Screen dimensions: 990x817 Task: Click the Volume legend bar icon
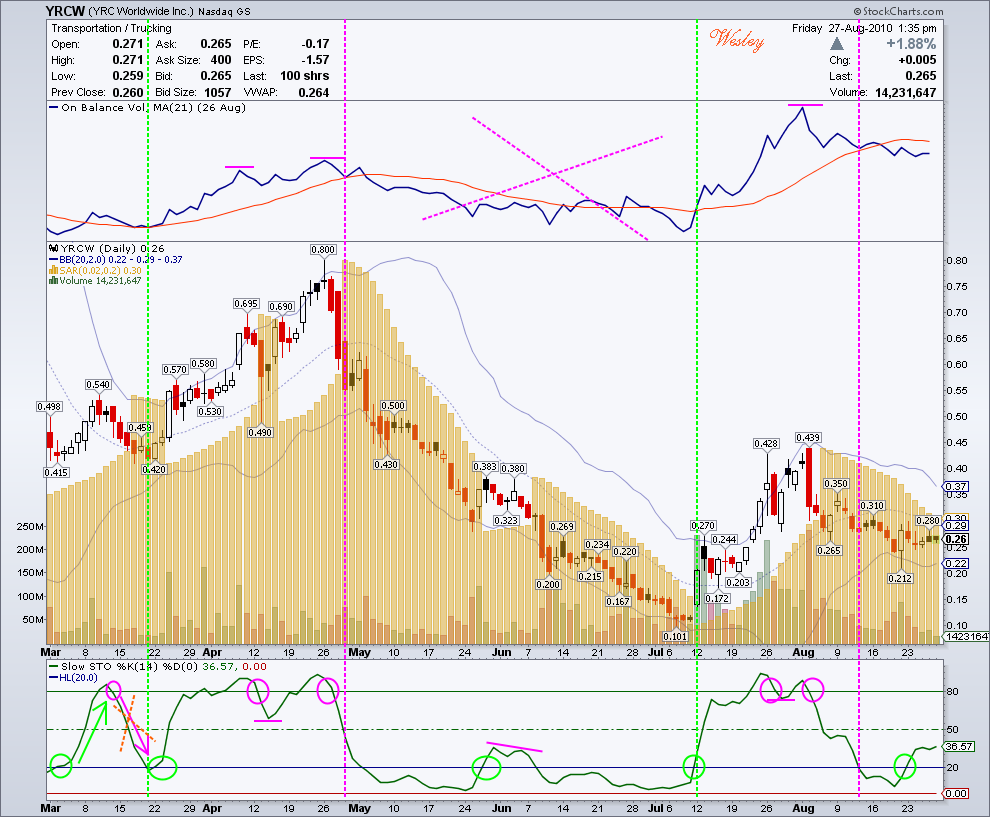pos(54,280)
